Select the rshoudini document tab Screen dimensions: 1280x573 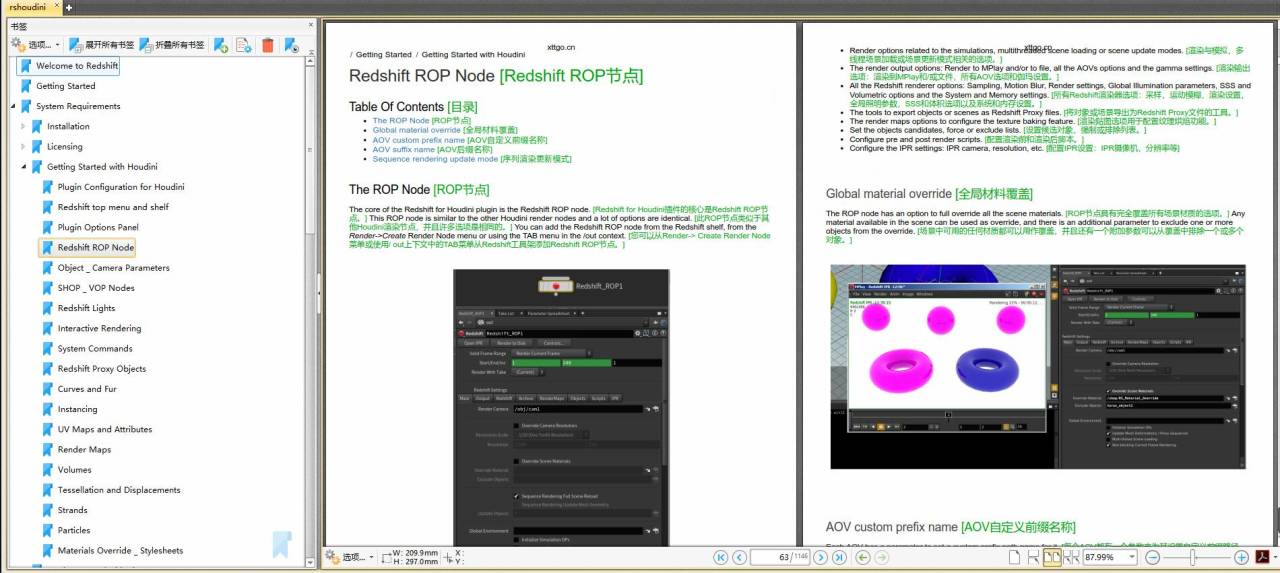click(x=26, y=6)
